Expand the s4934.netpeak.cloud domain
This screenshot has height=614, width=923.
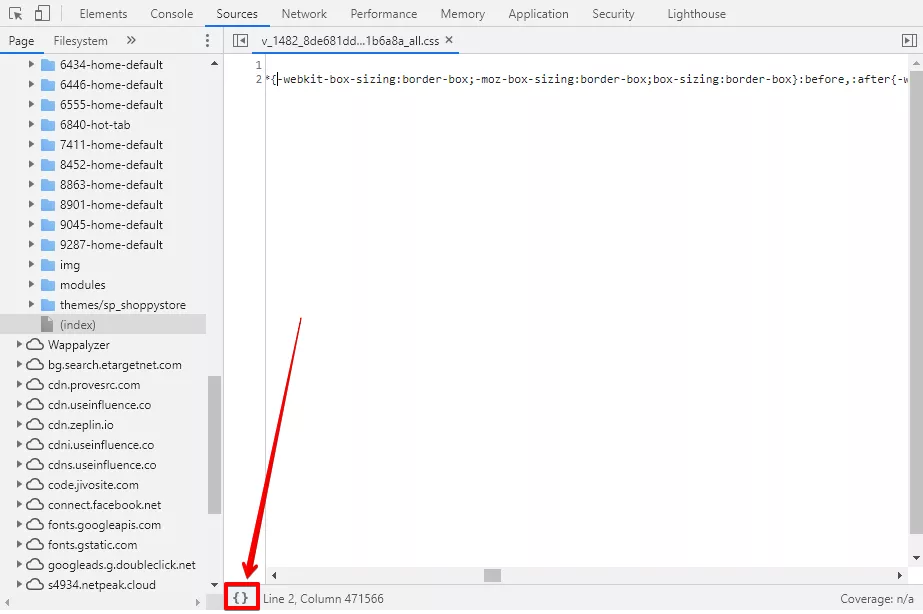point(19,585)
